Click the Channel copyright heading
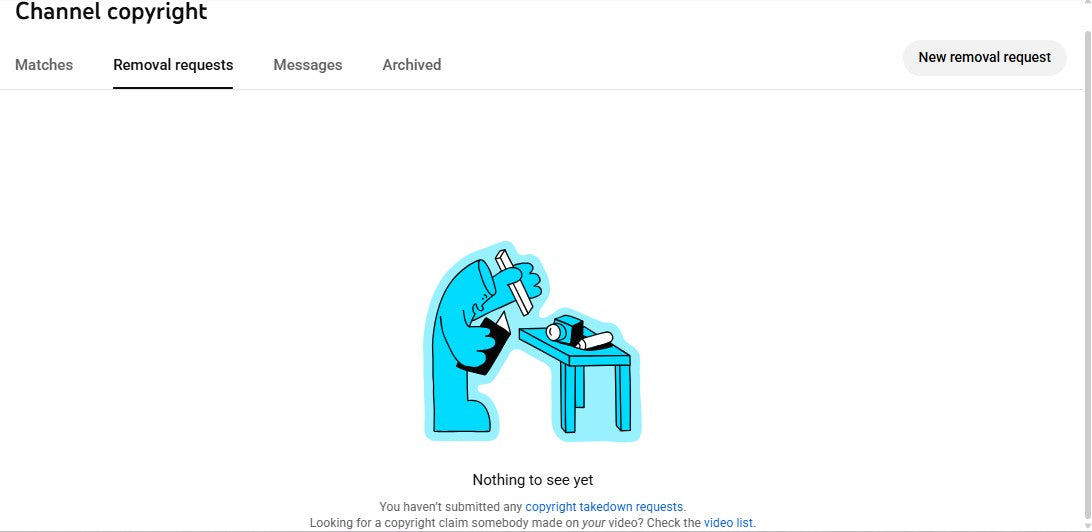This screenshot has width=1092, height=532. [x=111, y=11]
